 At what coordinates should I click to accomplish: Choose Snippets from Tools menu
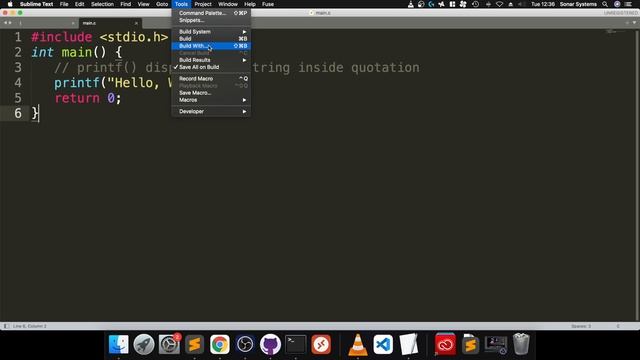tap(211, 20)
